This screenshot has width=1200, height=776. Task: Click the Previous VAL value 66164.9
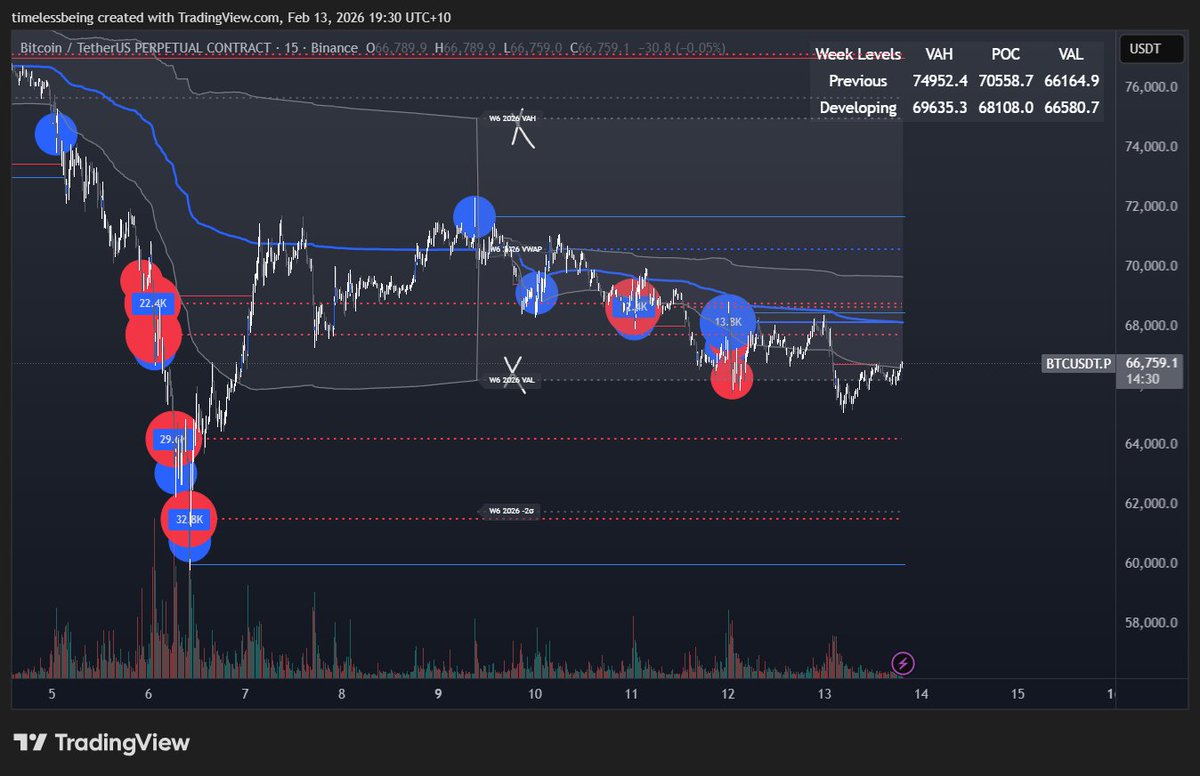tap(1070, 81)
